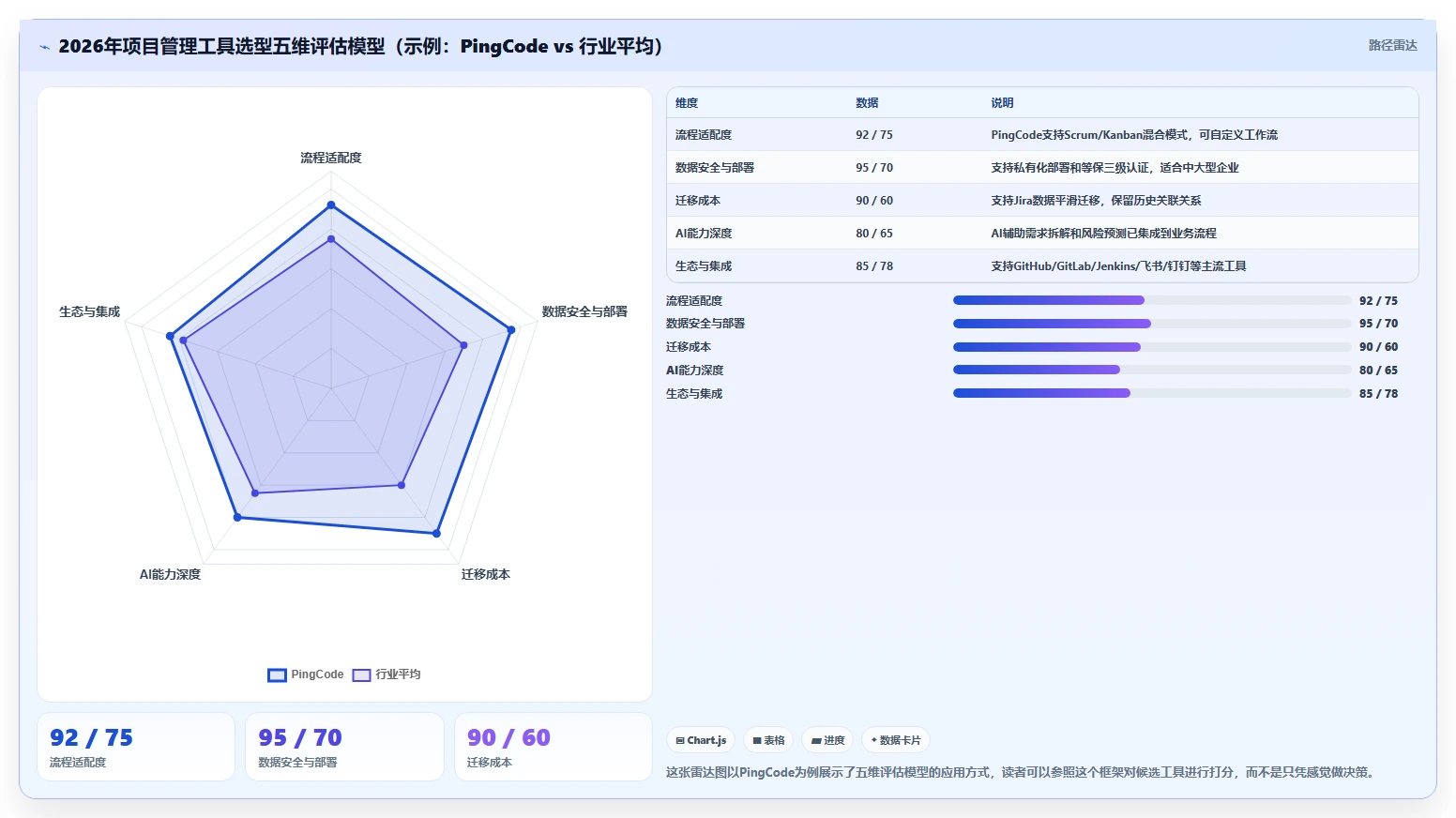Click the 行业平均 point on 生态与集成 radar axis
The height and width of the screenshot is (818, 1456).
pos(185,341)
